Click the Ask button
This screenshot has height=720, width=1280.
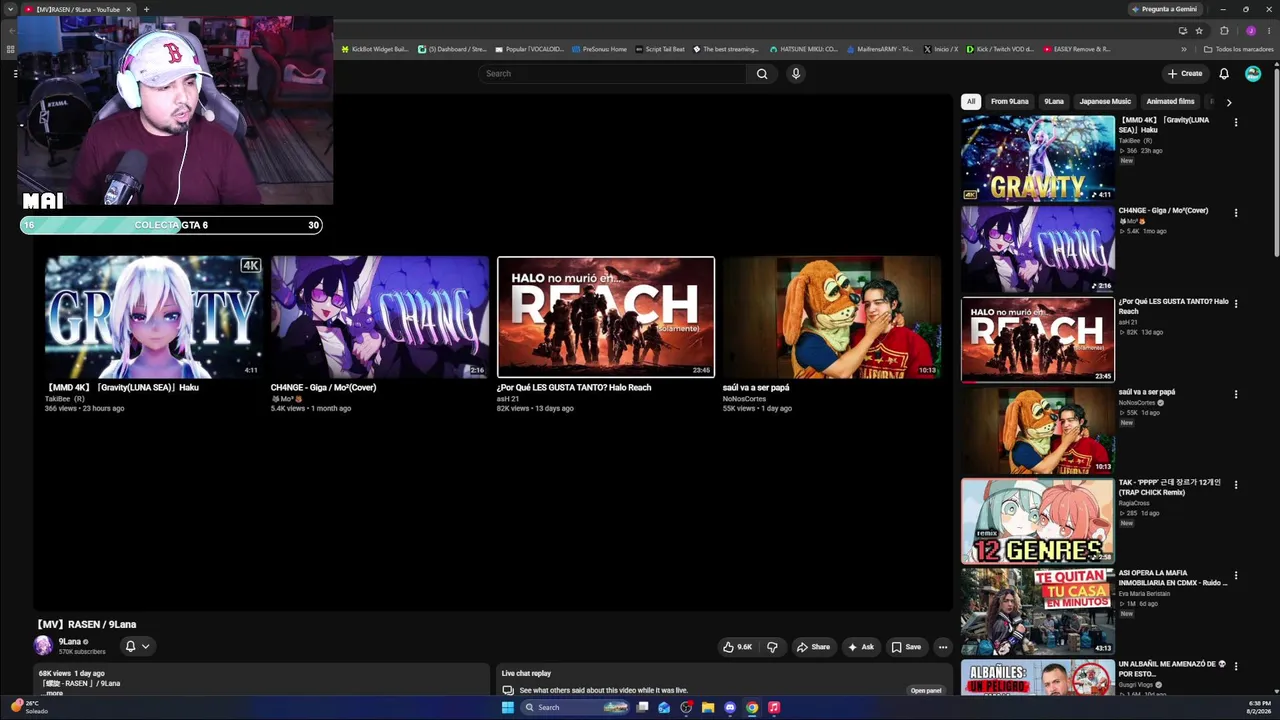pos(861,647)
